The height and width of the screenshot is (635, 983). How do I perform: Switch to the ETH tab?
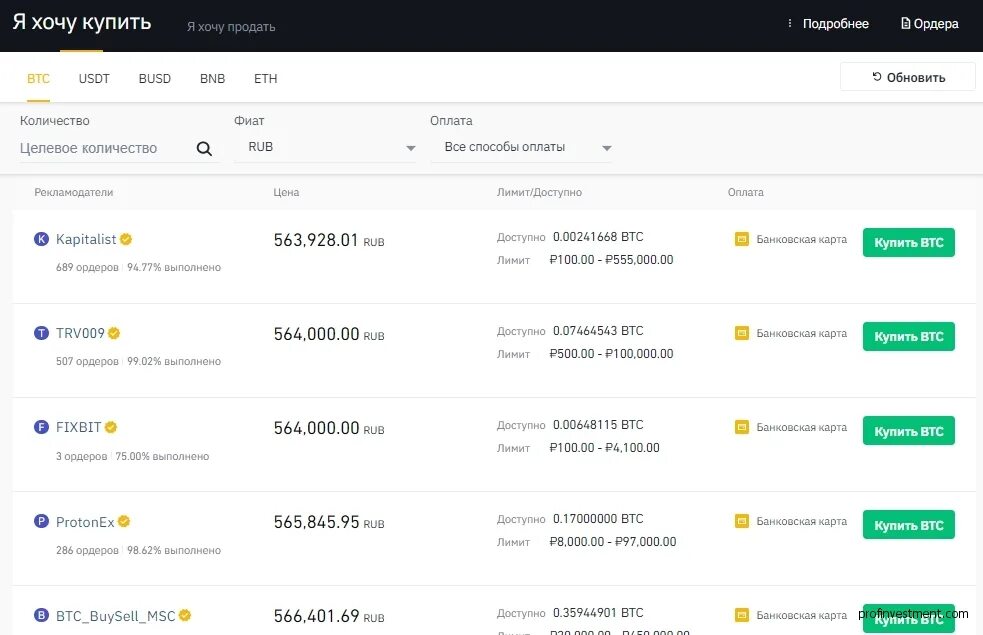pos(266,78)
